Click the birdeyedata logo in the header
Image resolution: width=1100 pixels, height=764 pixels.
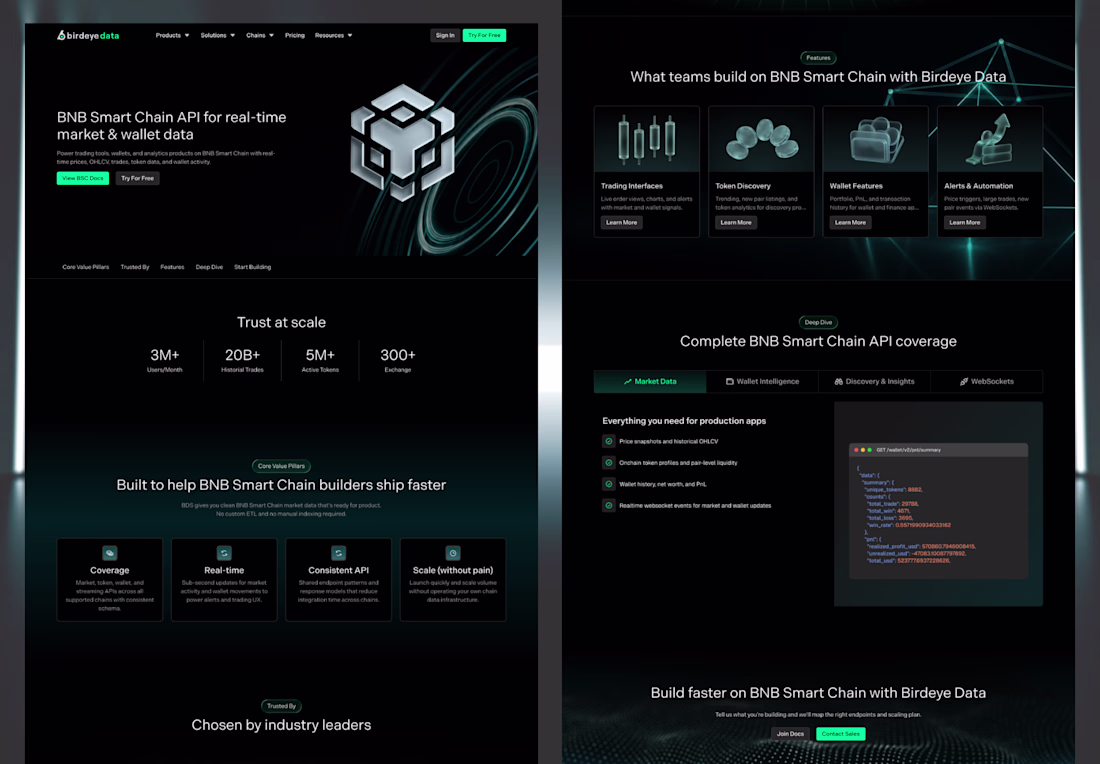[x=88, y=35]
